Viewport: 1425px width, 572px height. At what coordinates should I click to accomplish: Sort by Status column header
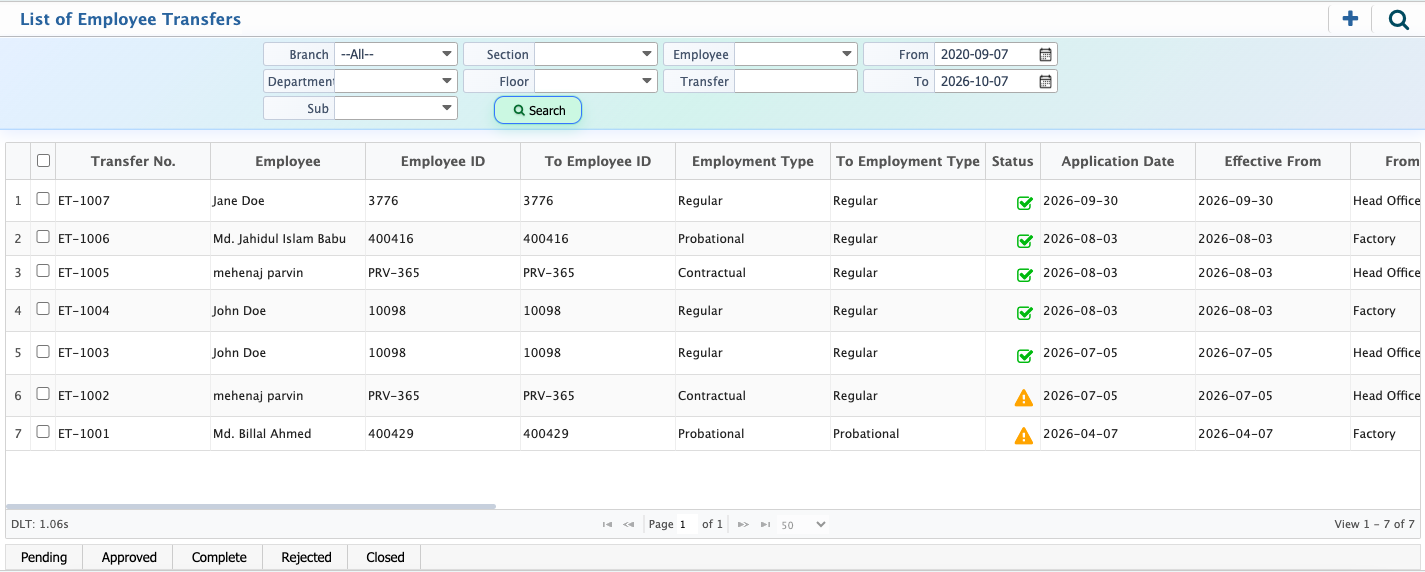click(x=1012, y=161)
